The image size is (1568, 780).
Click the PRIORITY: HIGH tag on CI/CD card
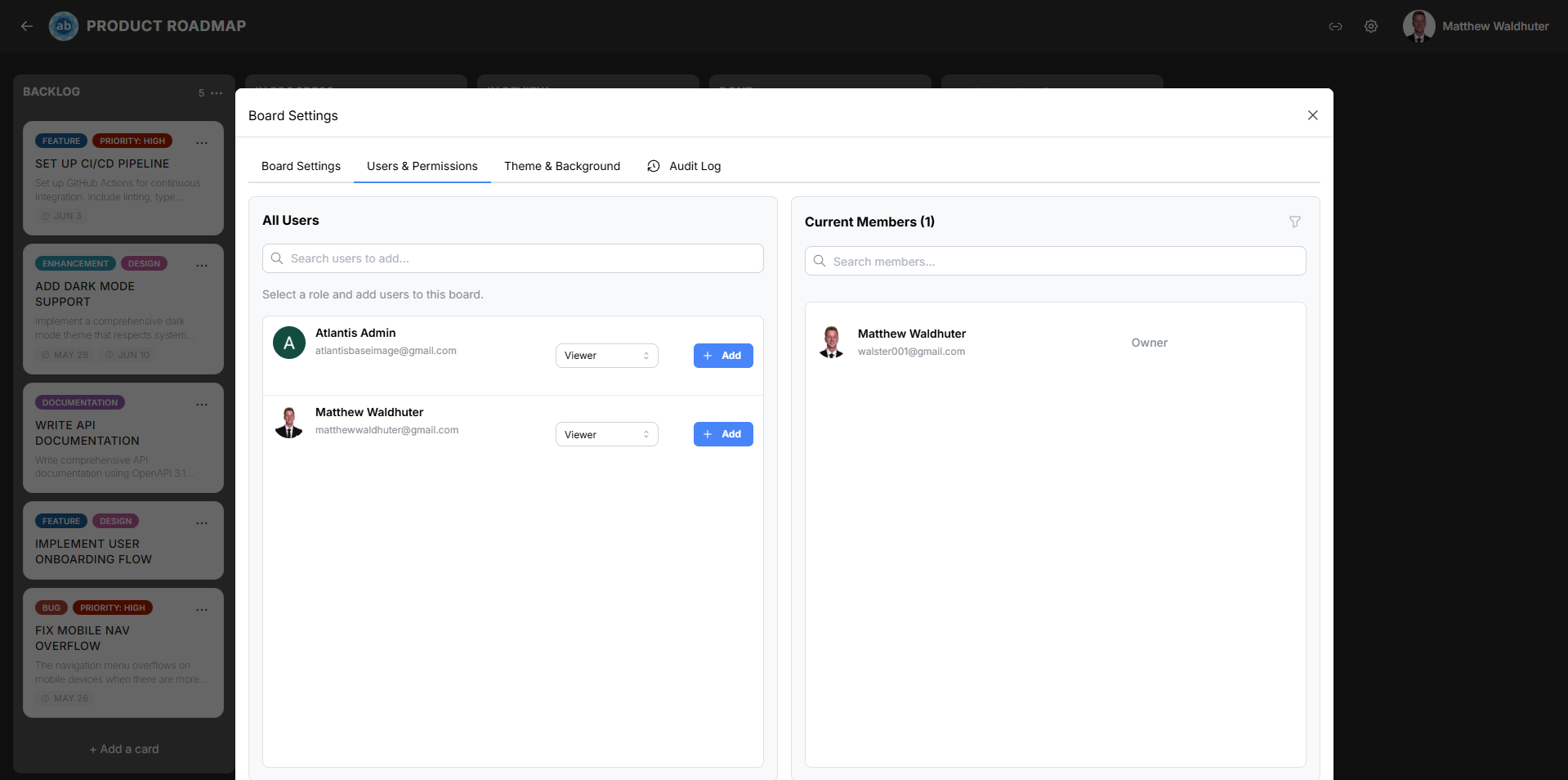132,141
